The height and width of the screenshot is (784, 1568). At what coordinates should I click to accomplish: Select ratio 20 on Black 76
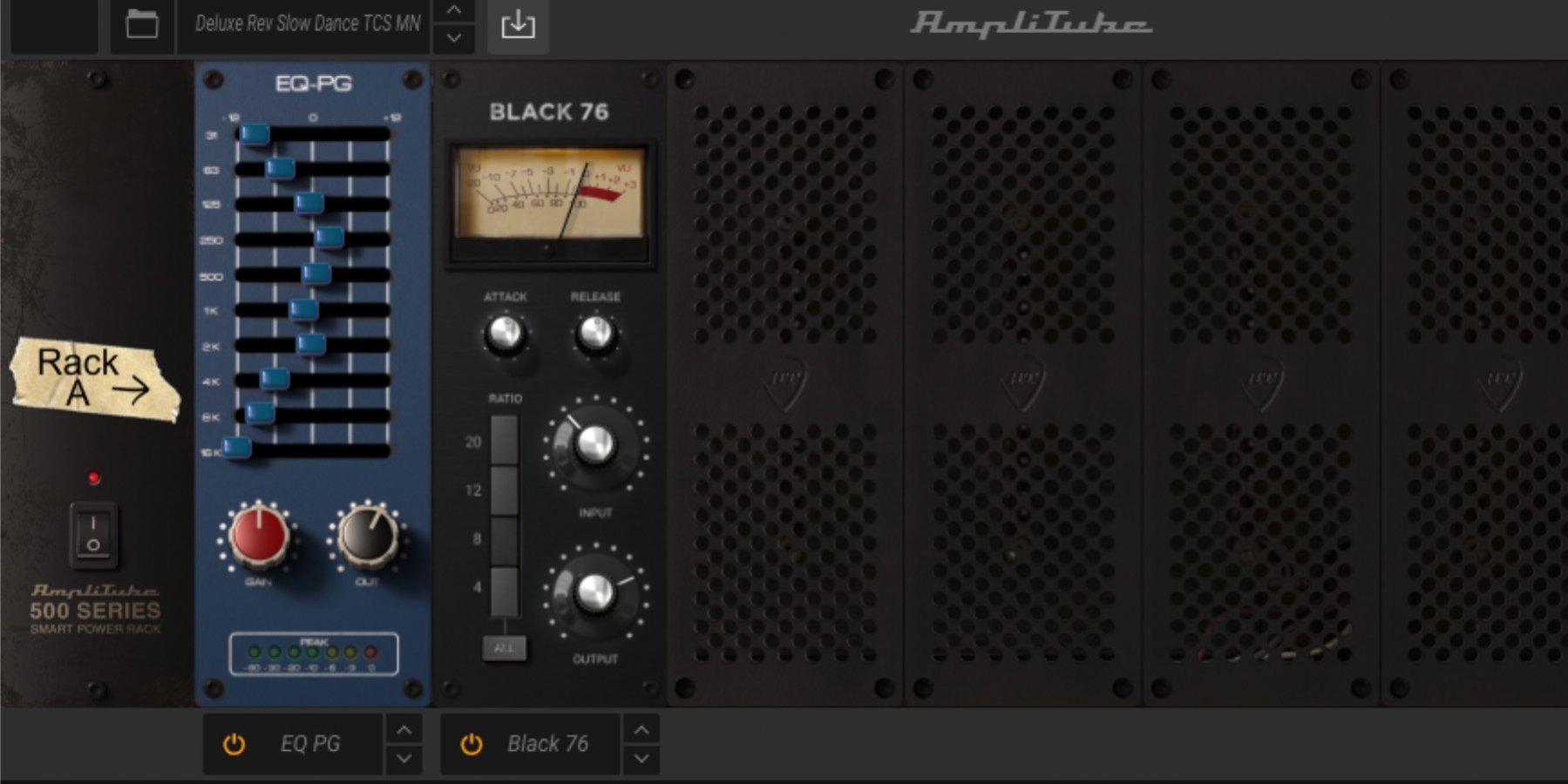[504, 441]
